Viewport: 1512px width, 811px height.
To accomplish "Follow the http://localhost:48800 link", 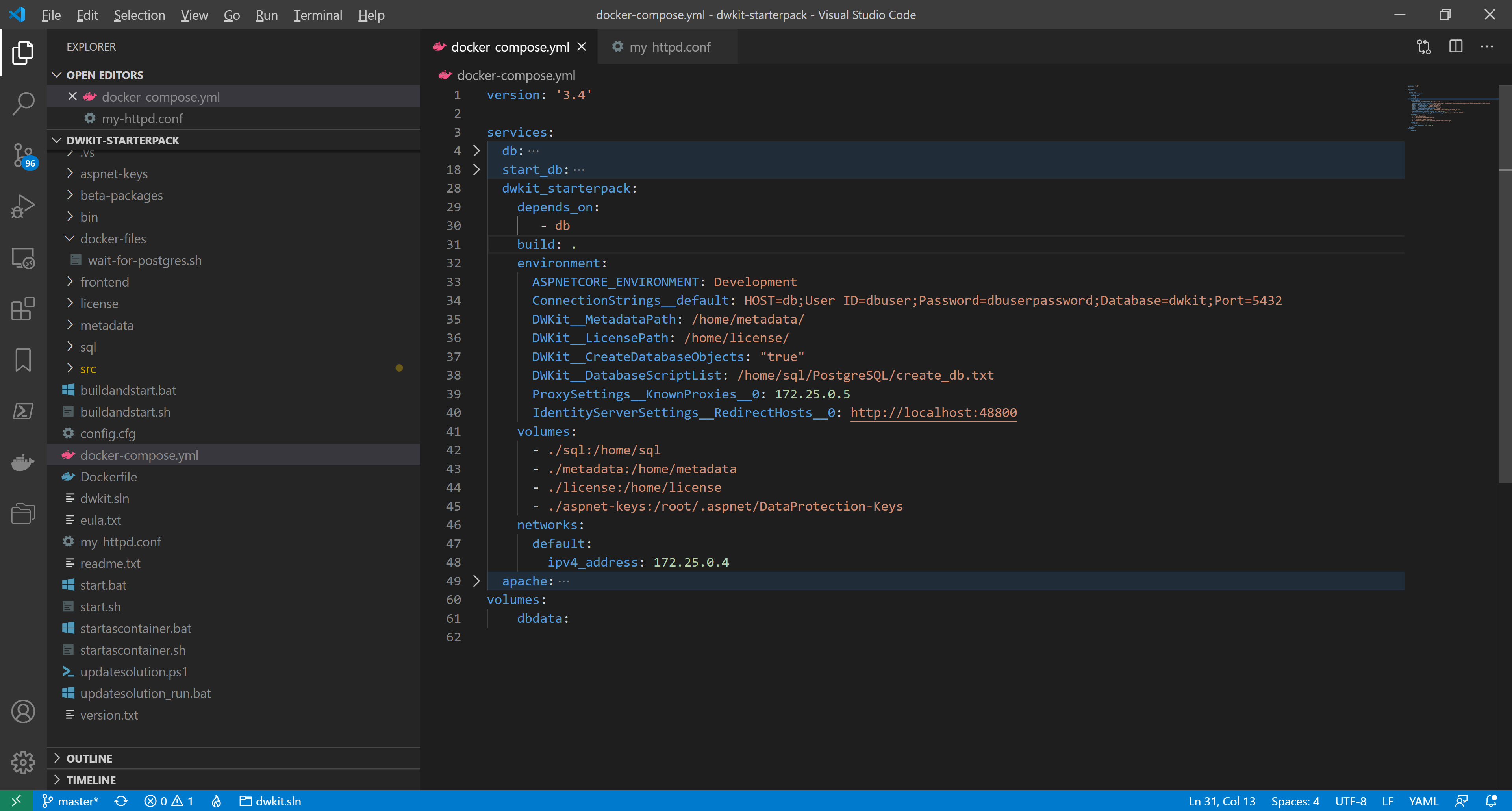I will click(x=933, y=413).
